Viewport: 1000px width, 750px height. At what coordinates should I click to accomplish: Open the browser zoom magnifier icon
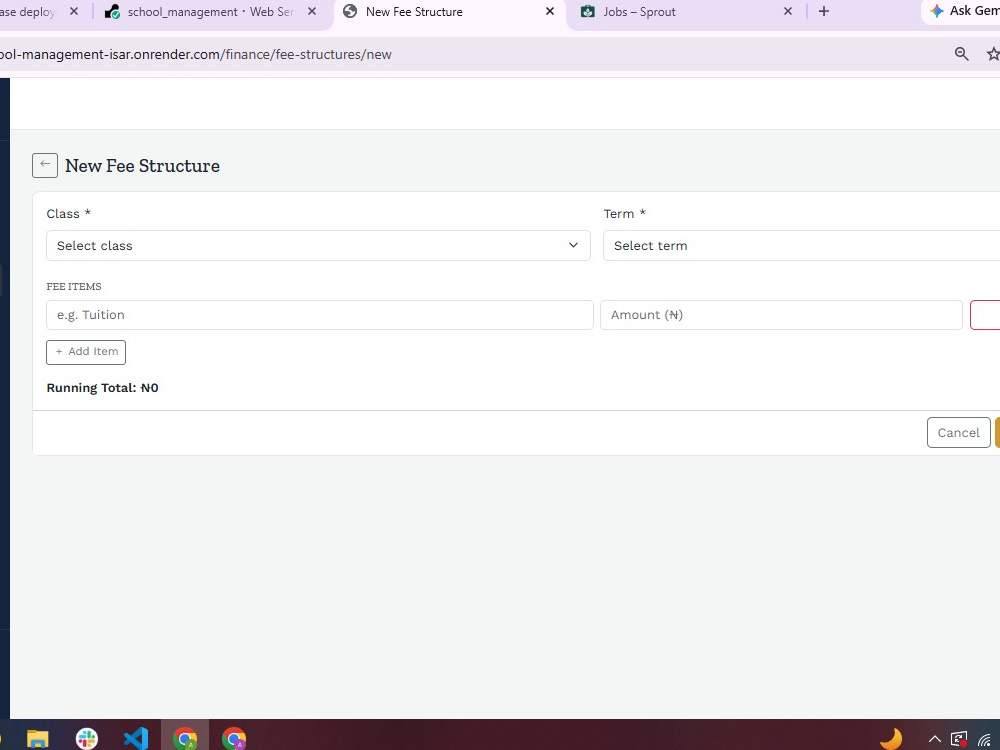click(x=962, y=54)
